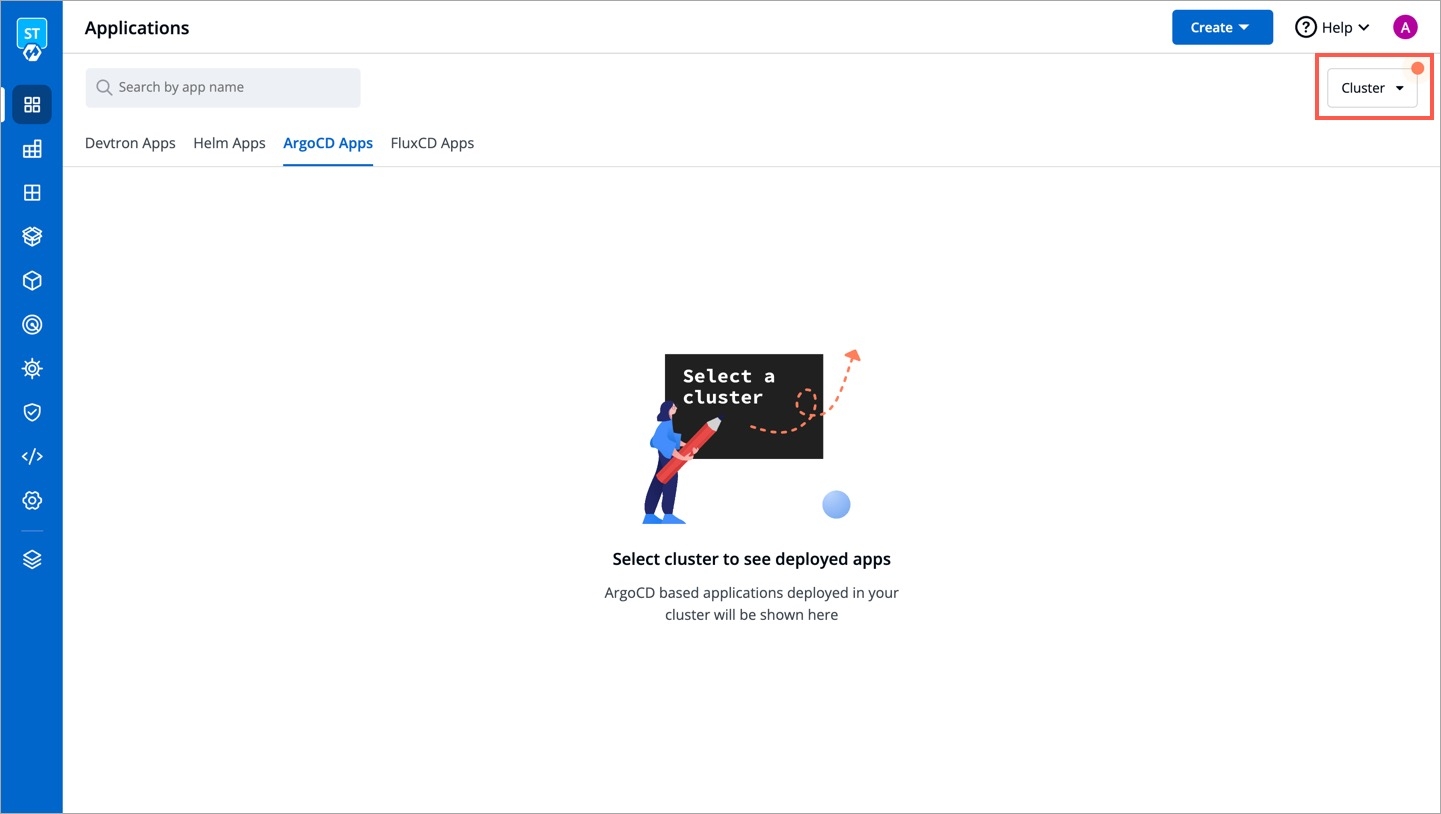Open the global configurations gear icon

[32, 500]
